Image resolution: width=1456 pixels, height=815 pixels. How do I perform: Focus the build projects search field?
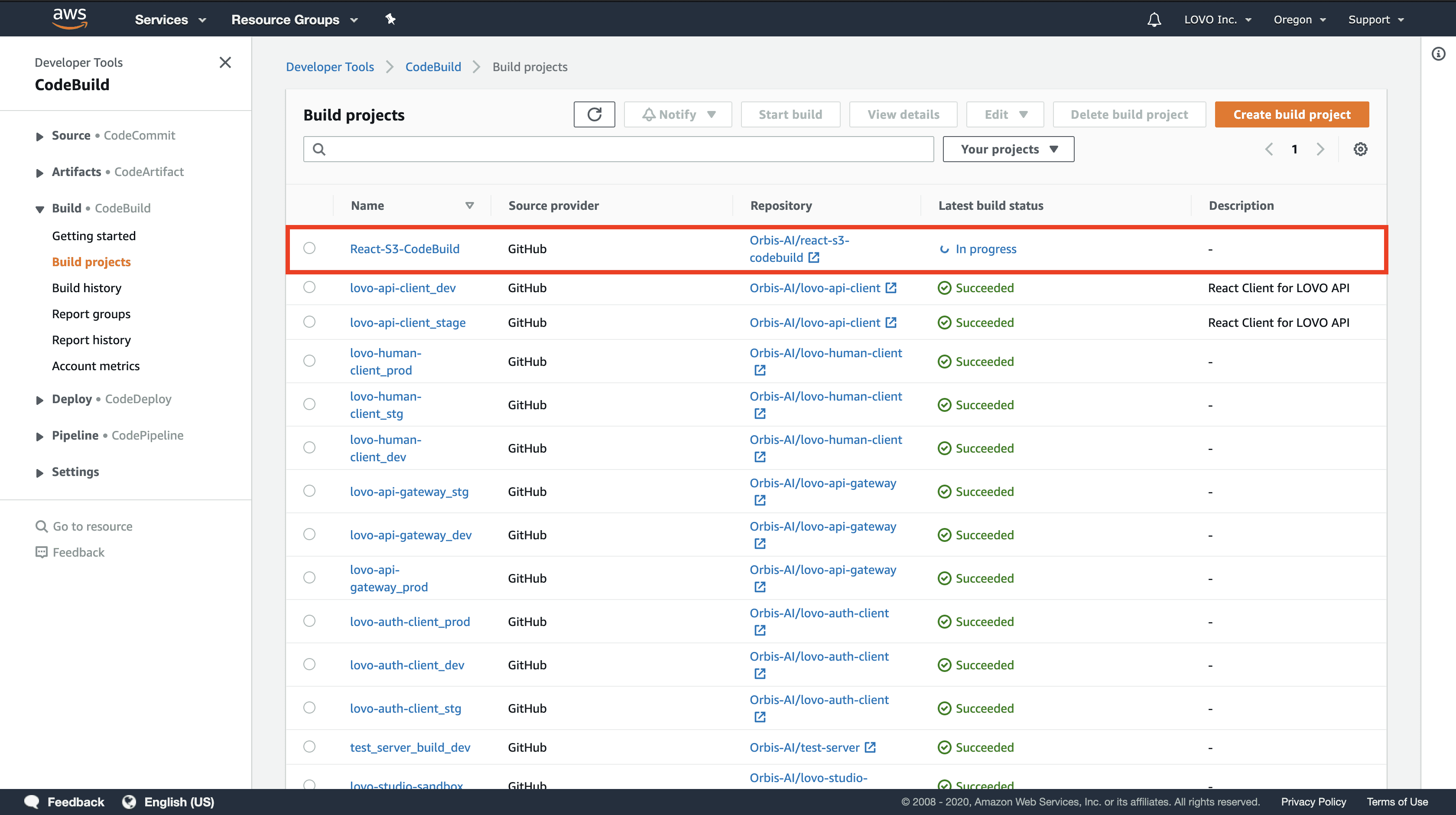(x=618, y=149)
